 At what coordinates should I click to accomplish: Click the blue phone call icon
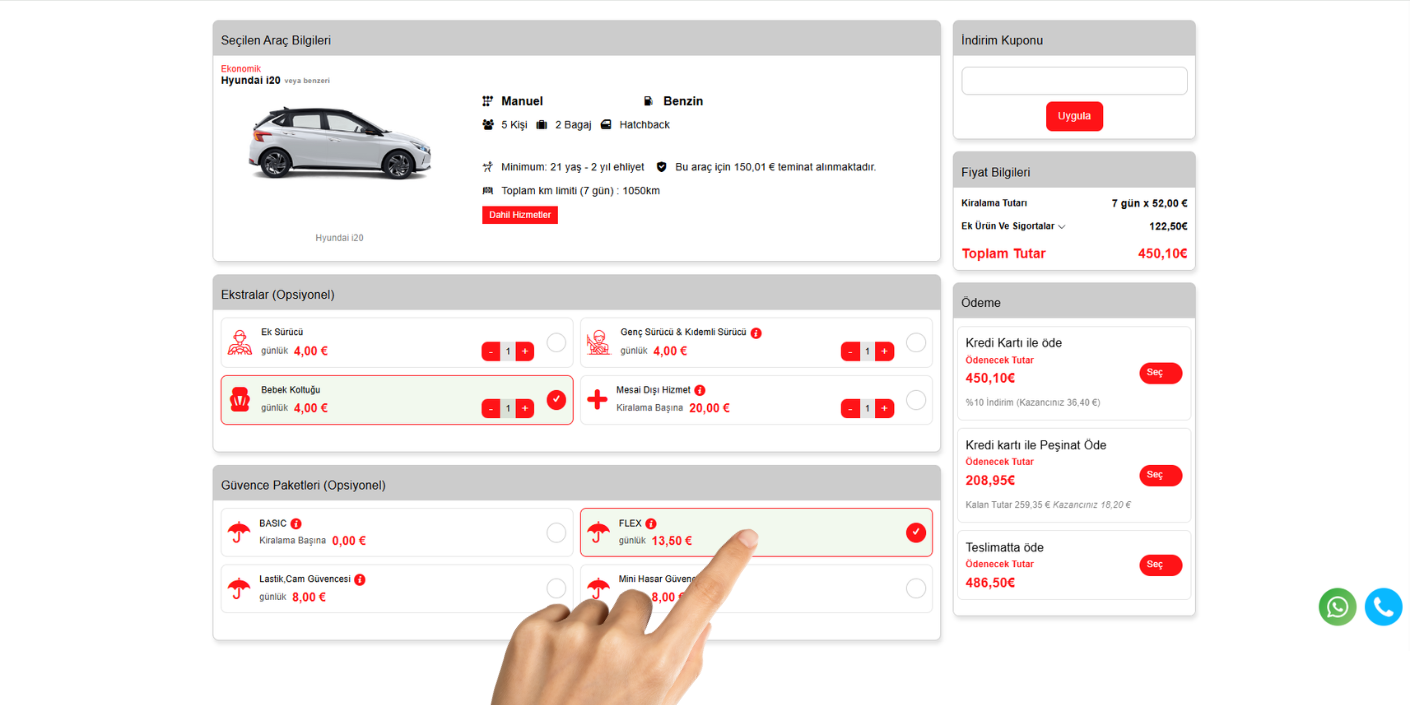coord(1383,607)
